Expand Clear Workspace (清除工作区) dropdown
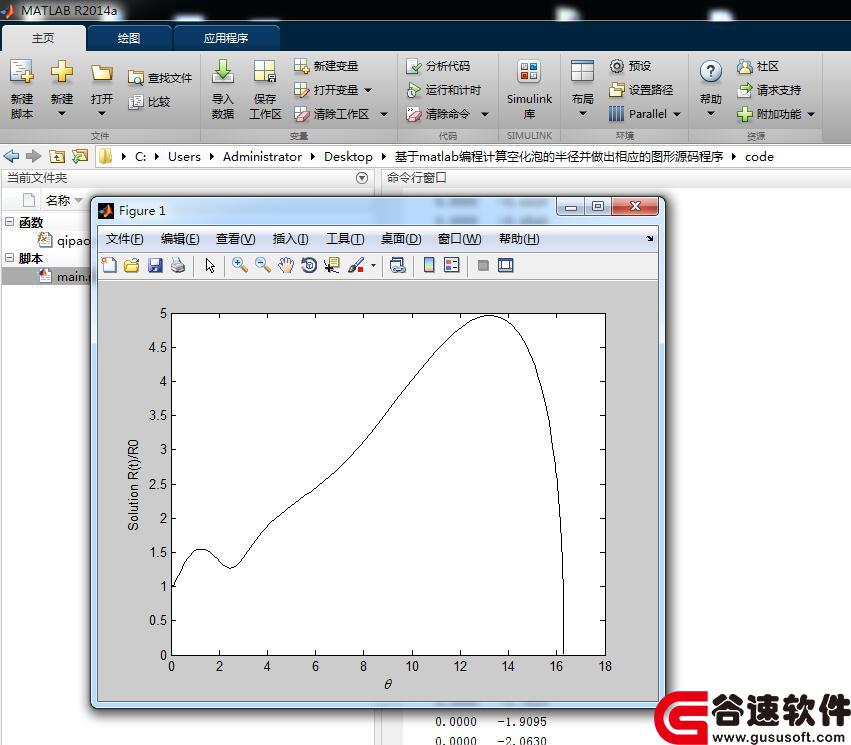The width and height of the screenshot is (851, 745). click(384, 114)
